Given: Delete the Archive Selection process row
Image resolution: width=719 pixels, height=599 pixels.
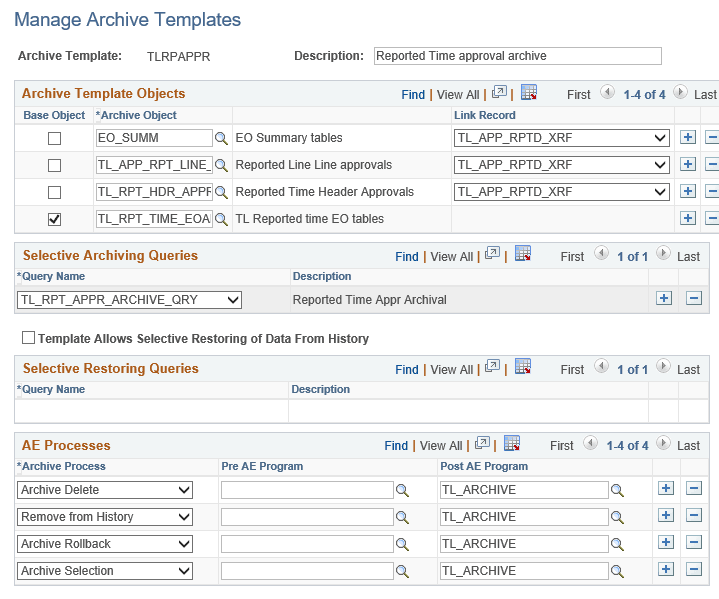Looking at the screenshot, I should 694,569.
